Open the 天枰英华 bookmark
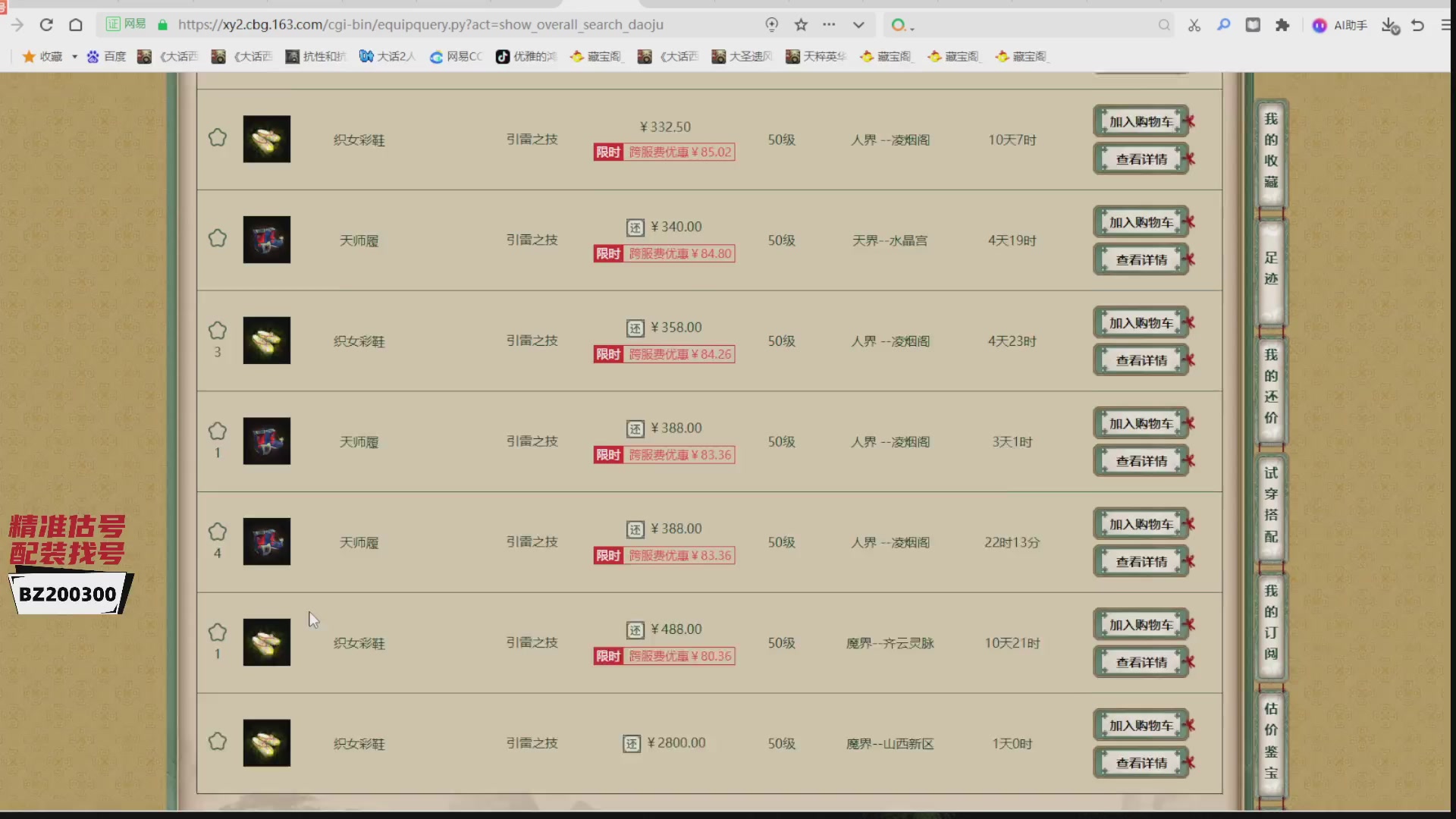 [x=816, y=56]
